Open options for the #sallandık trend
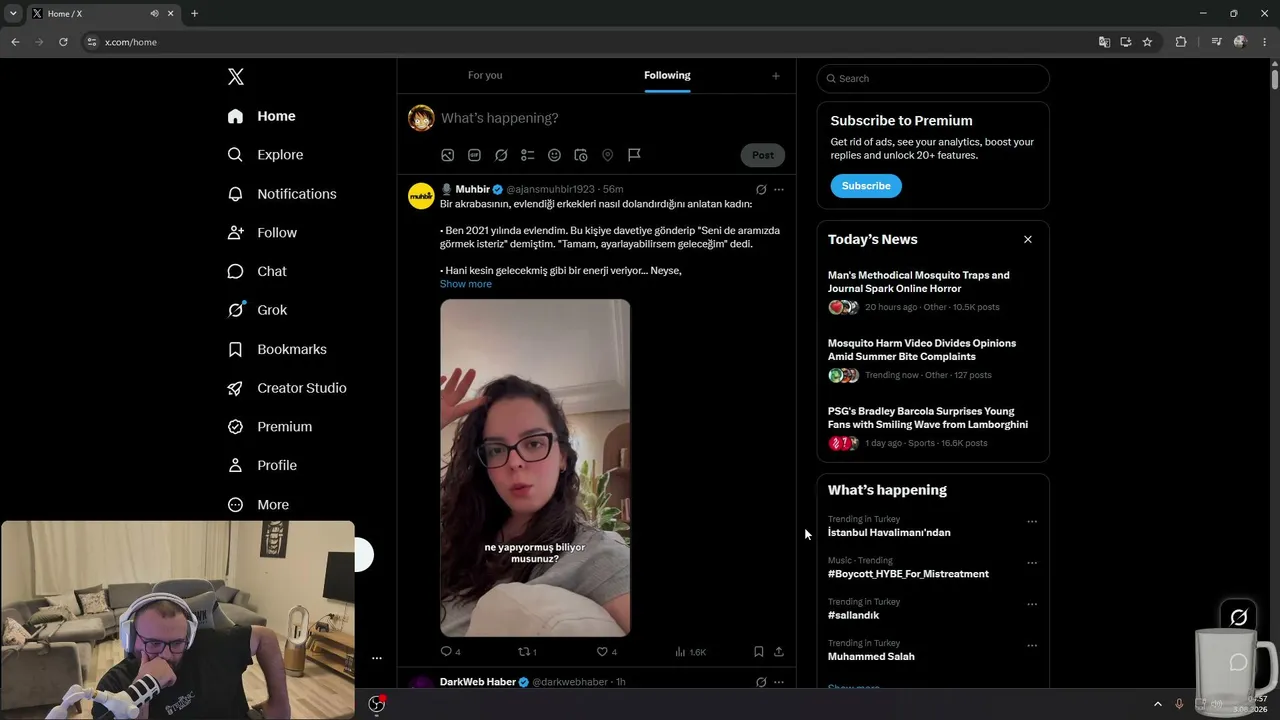This screenshot has height=720, width=1280. click(1032, 605)
